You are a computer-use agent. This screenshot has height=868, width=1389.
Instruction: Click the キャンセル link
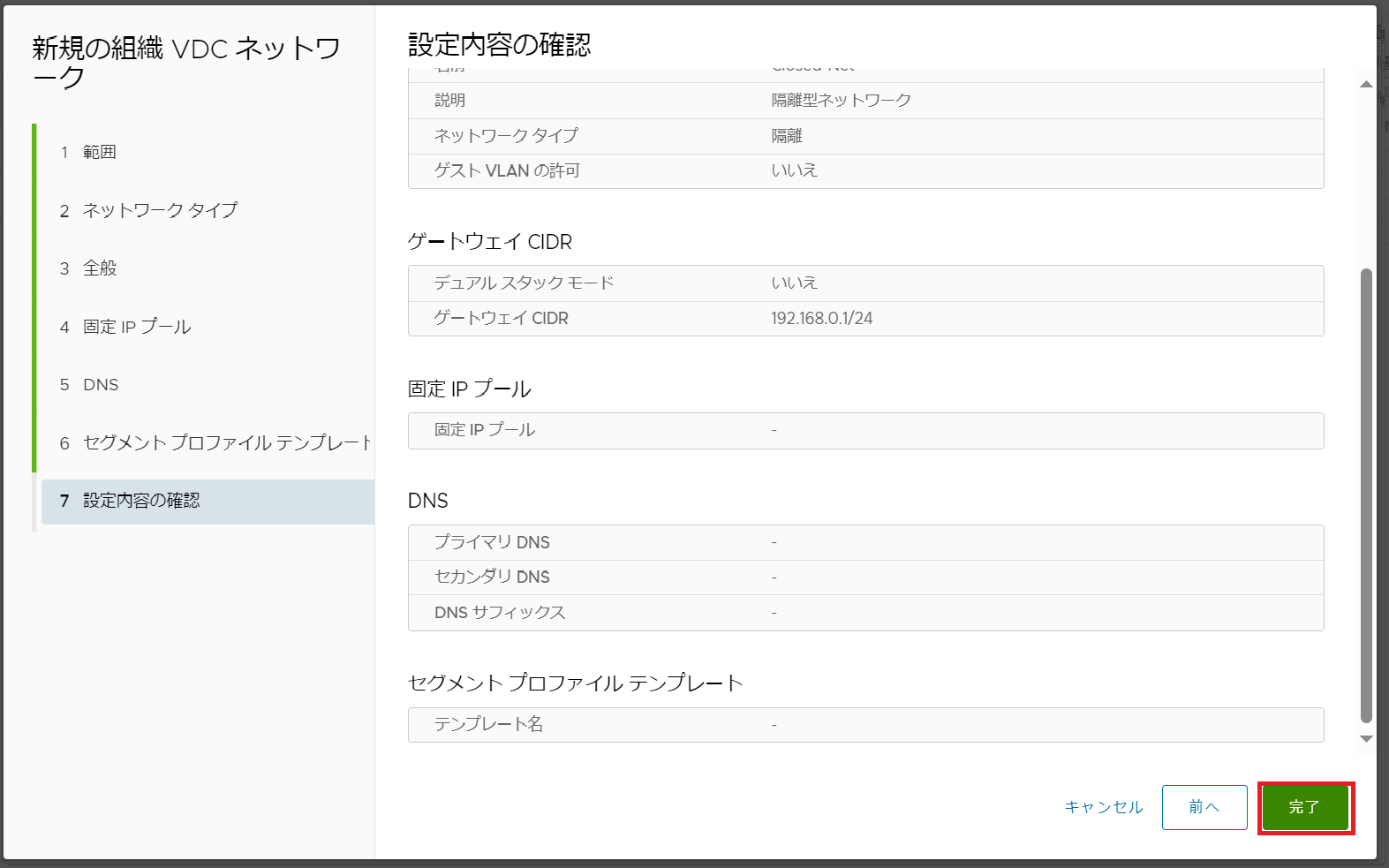(x=1103, y=807)
